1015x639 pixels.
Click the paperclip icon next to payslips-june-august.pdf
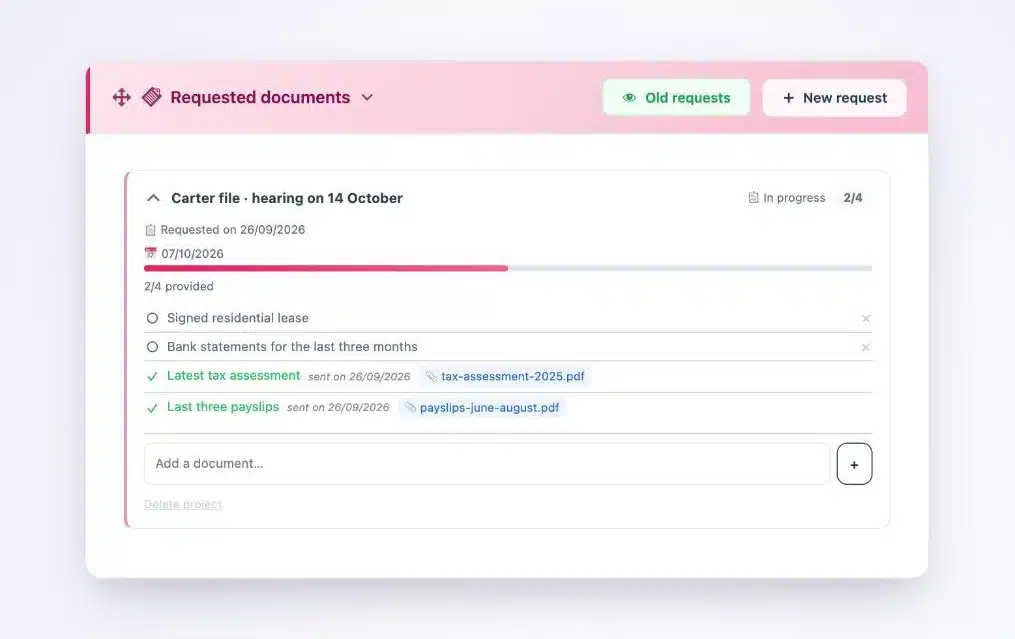[410, 407]
